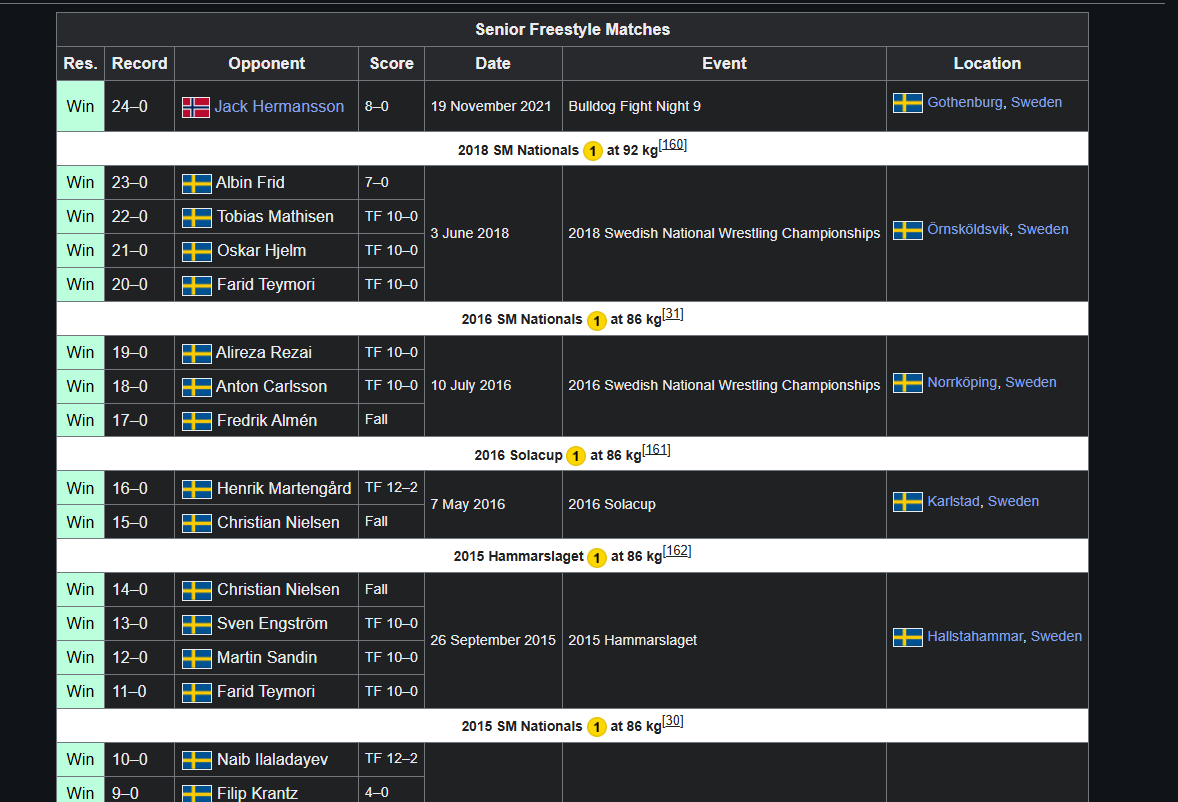
Task: Click the Score column header
Action: [391, 64]
